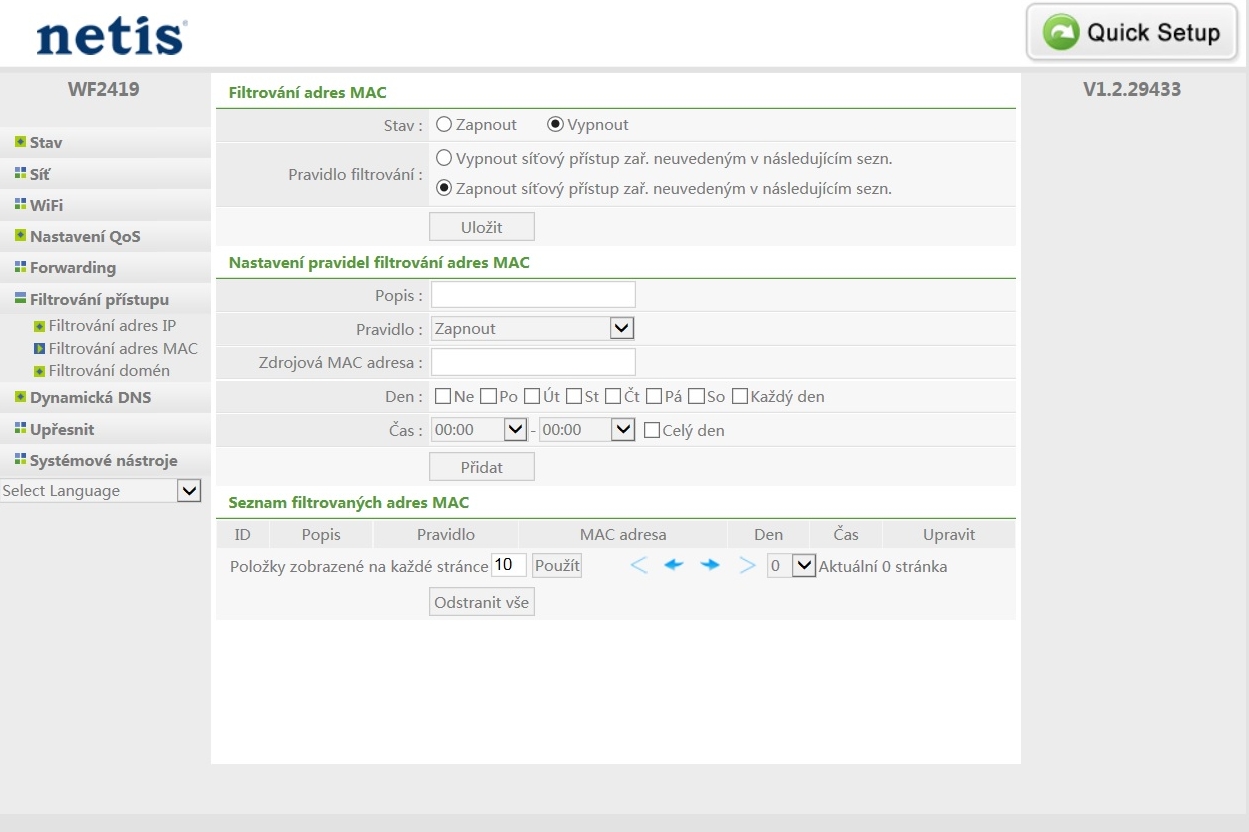Click the next page blue arrow
The width and height of the screenshot is (1249, 832).
(710, 566)
